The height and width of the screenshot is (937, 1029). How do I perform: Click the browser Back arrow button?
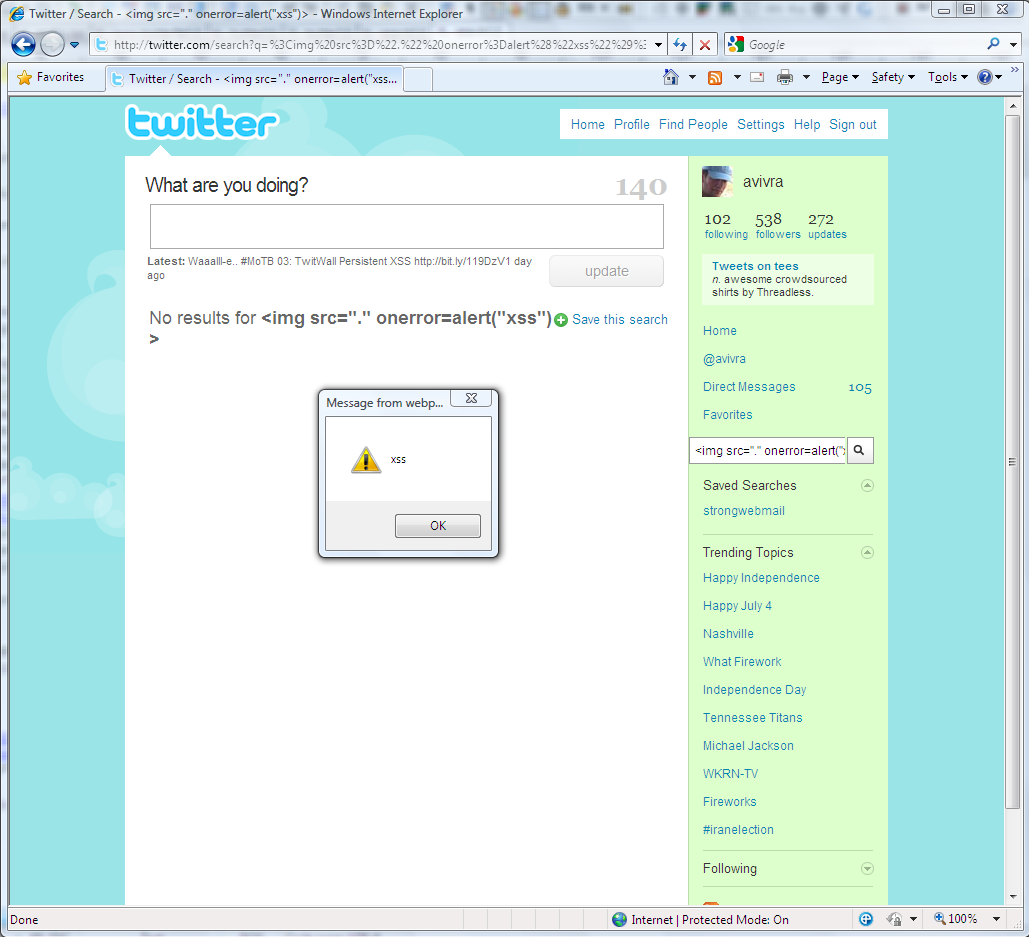[24, 45]
